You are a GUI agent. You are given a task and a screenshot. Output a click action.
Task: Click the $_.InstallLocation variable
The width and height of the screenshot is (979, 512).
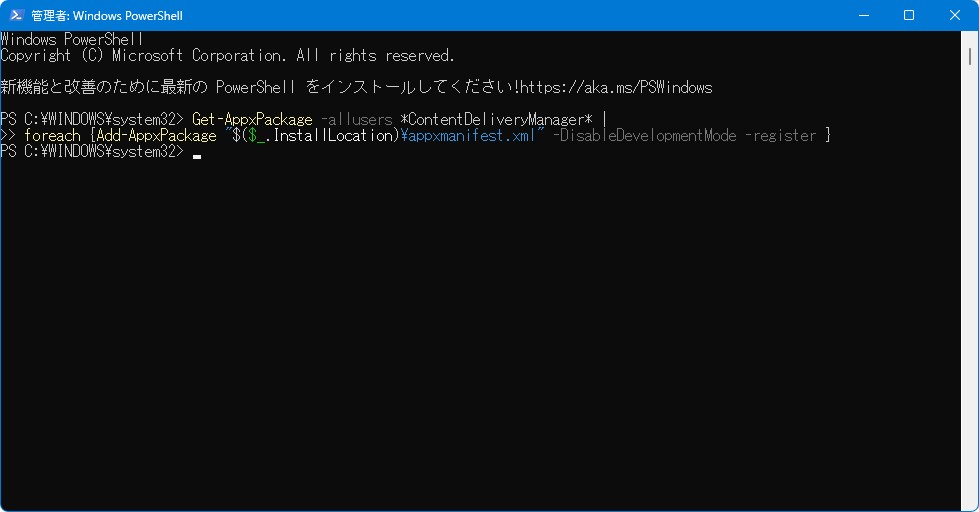[320, 135]
